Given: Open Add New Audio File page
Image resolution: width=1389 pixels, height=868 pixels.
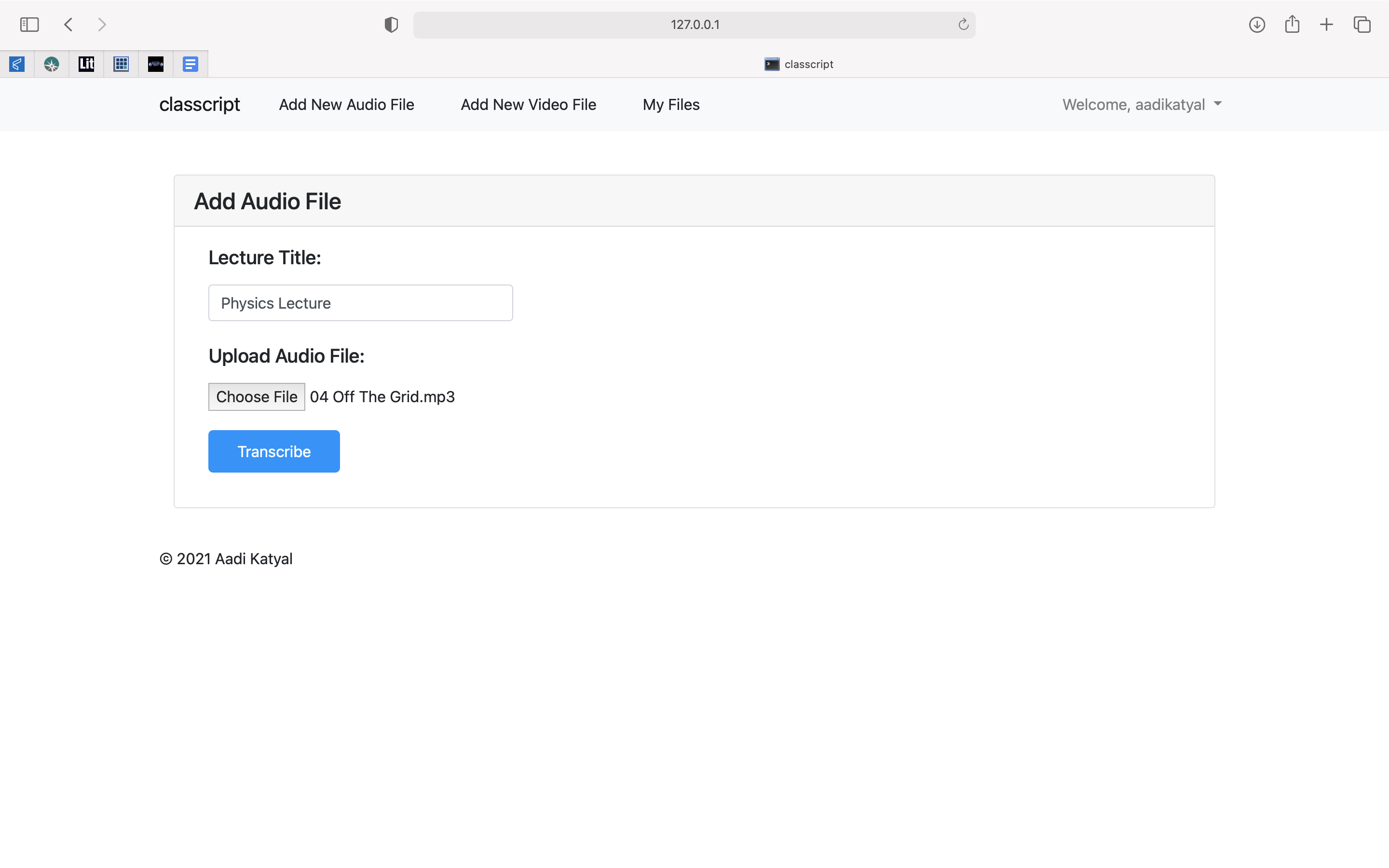Looking at the screenshot, I should coord(346,105).
